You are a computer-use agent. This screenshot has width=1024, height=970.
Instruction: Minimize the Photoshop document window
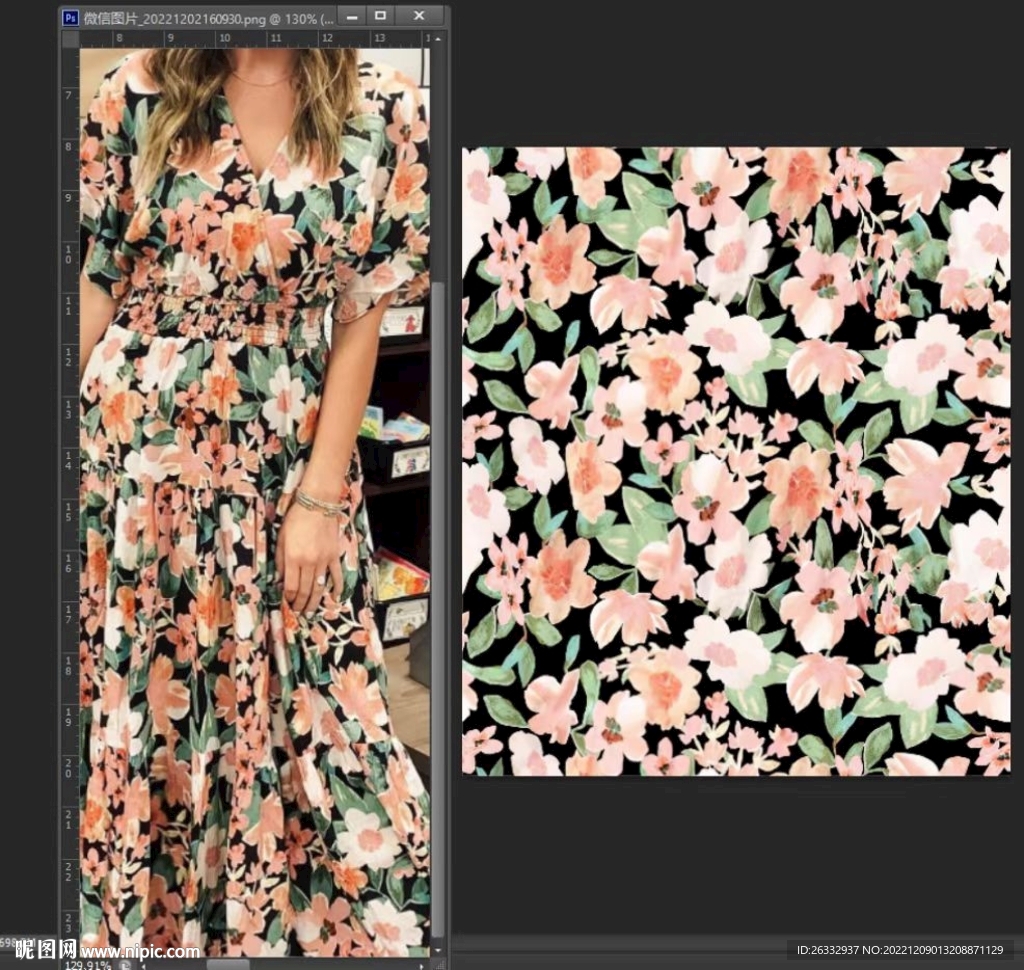tap(350, 16)
